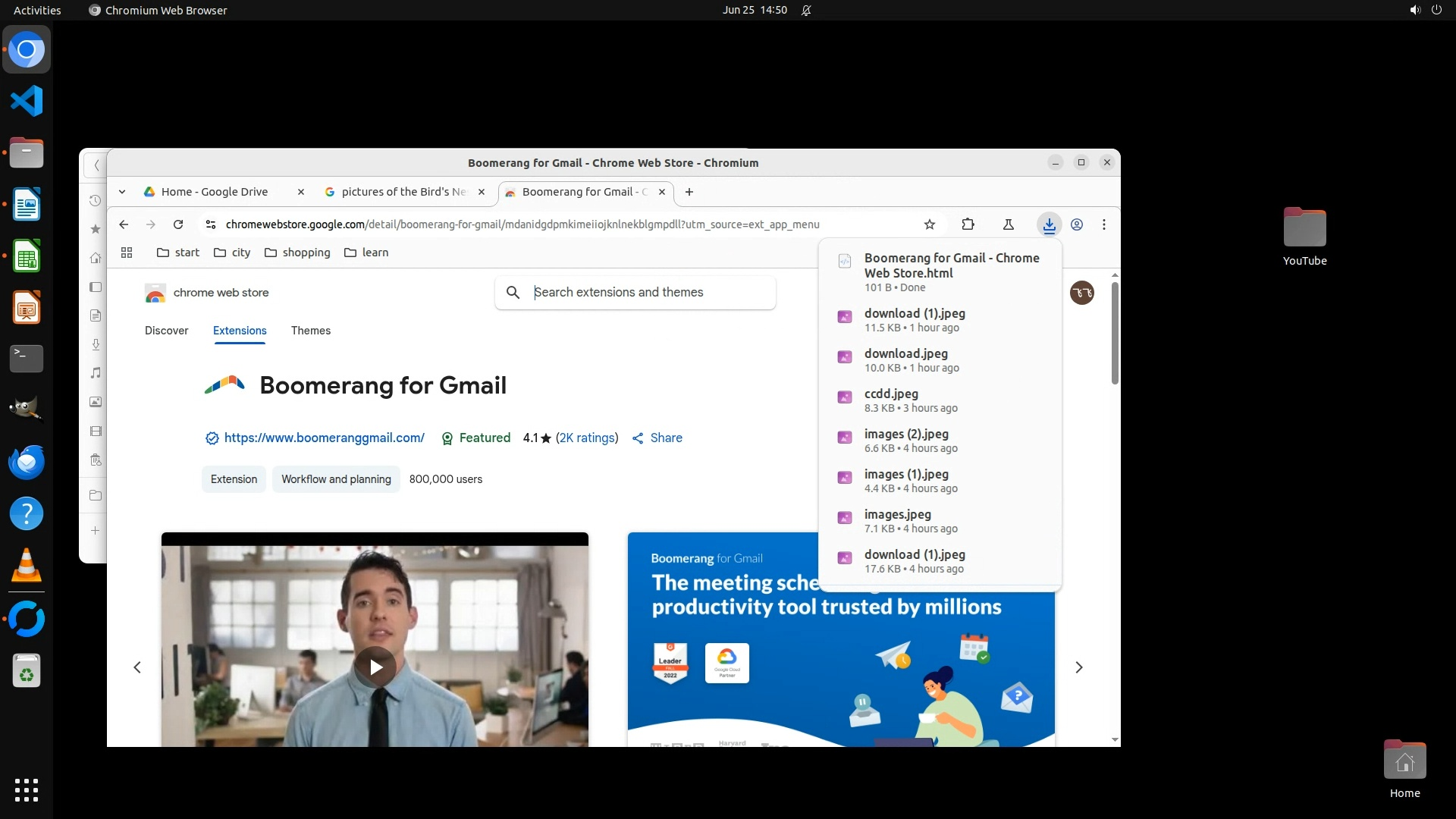Open the bookmarks apps grid icon
Screen dimensions: 1456x819
click(127, 253)
